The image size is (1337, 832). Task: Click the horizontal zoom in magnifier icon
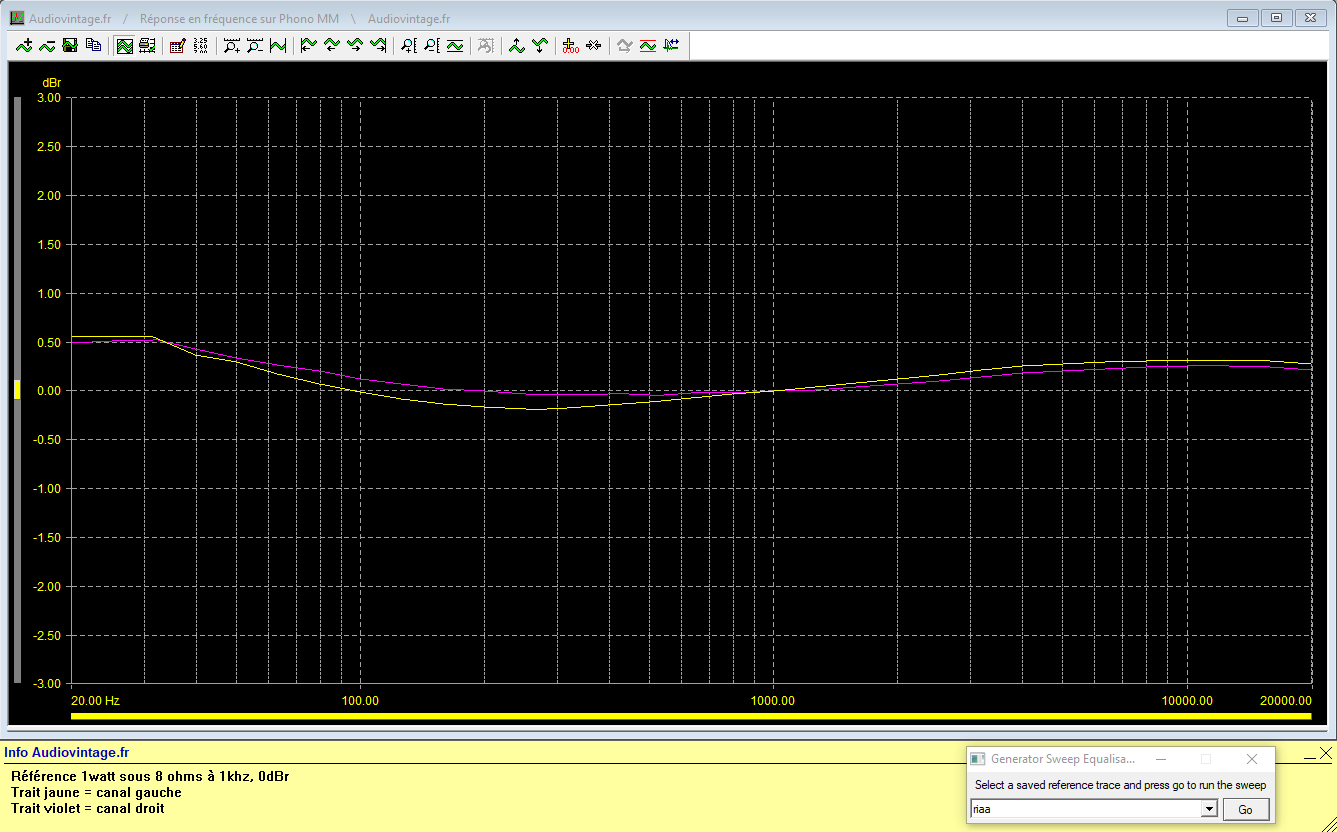coord(232,45)
